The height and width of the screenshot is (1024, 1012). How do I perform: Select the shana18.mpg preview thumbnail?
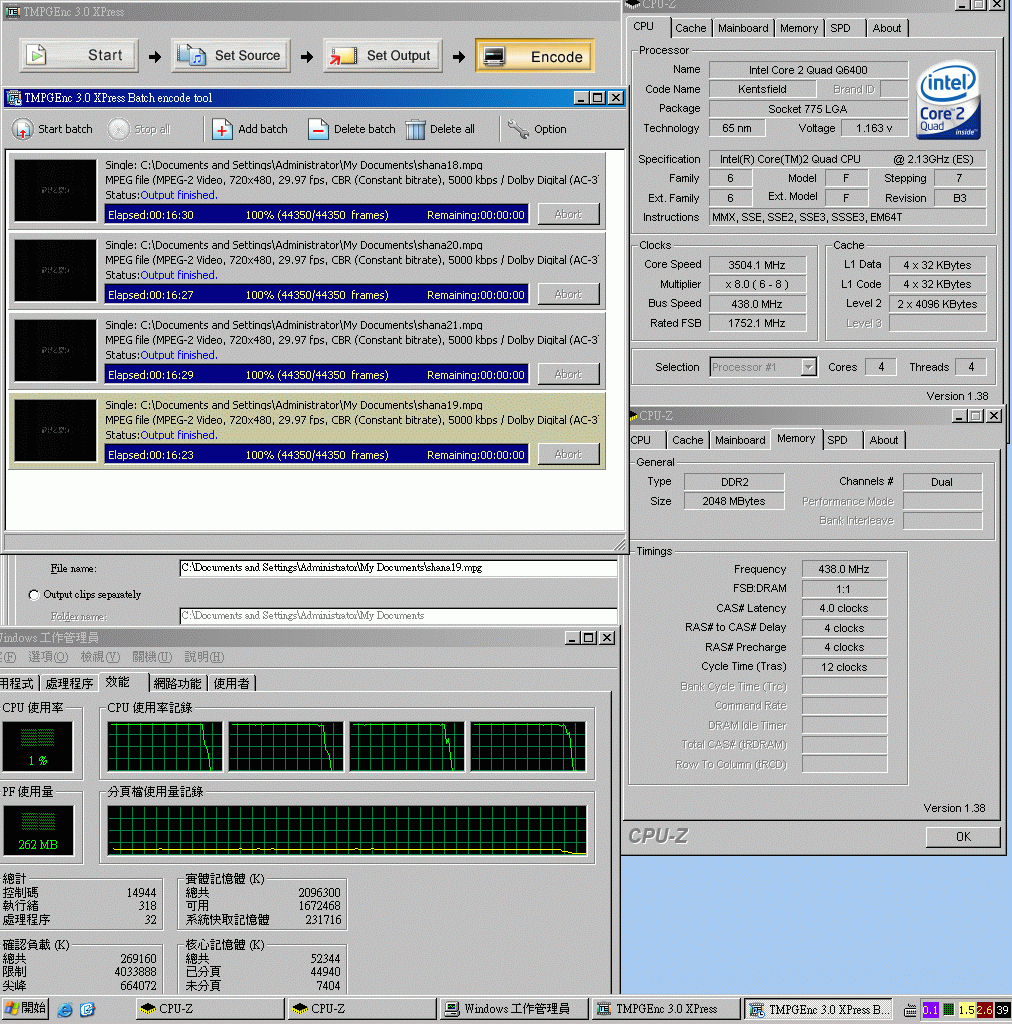55,190
